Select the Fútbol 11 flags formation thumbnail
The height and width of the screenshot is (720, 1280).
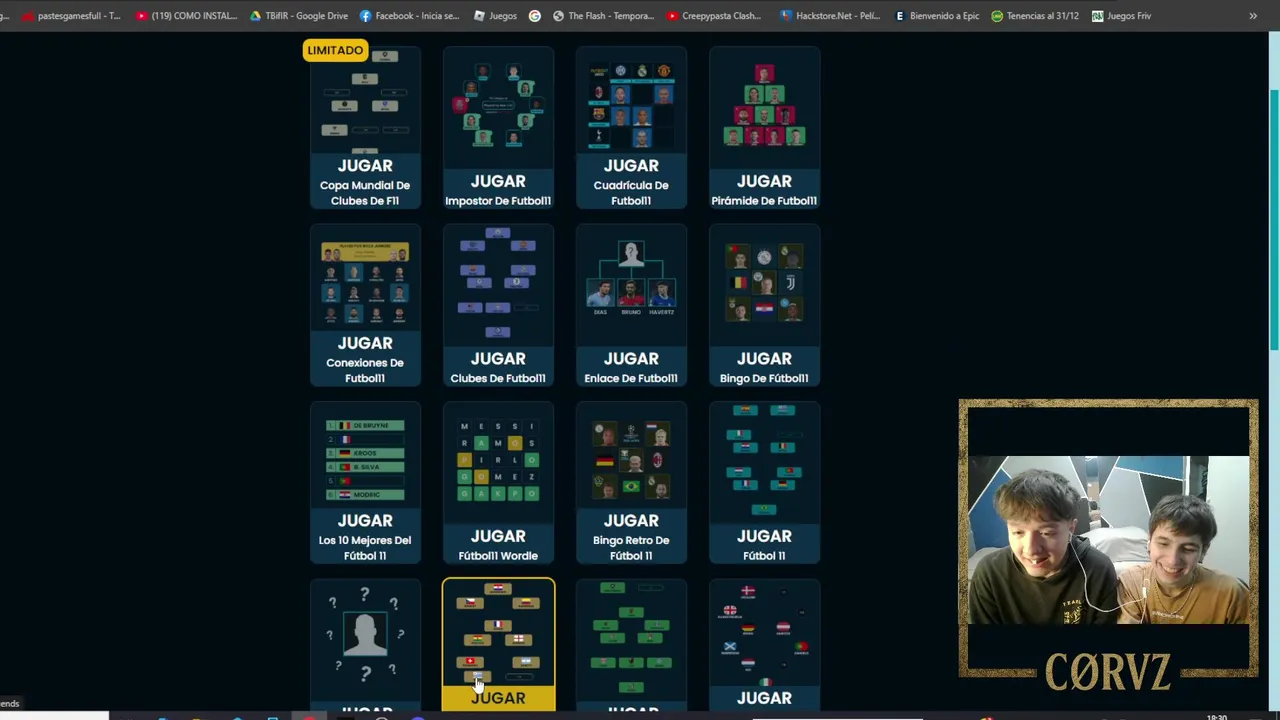click(764, 461)
